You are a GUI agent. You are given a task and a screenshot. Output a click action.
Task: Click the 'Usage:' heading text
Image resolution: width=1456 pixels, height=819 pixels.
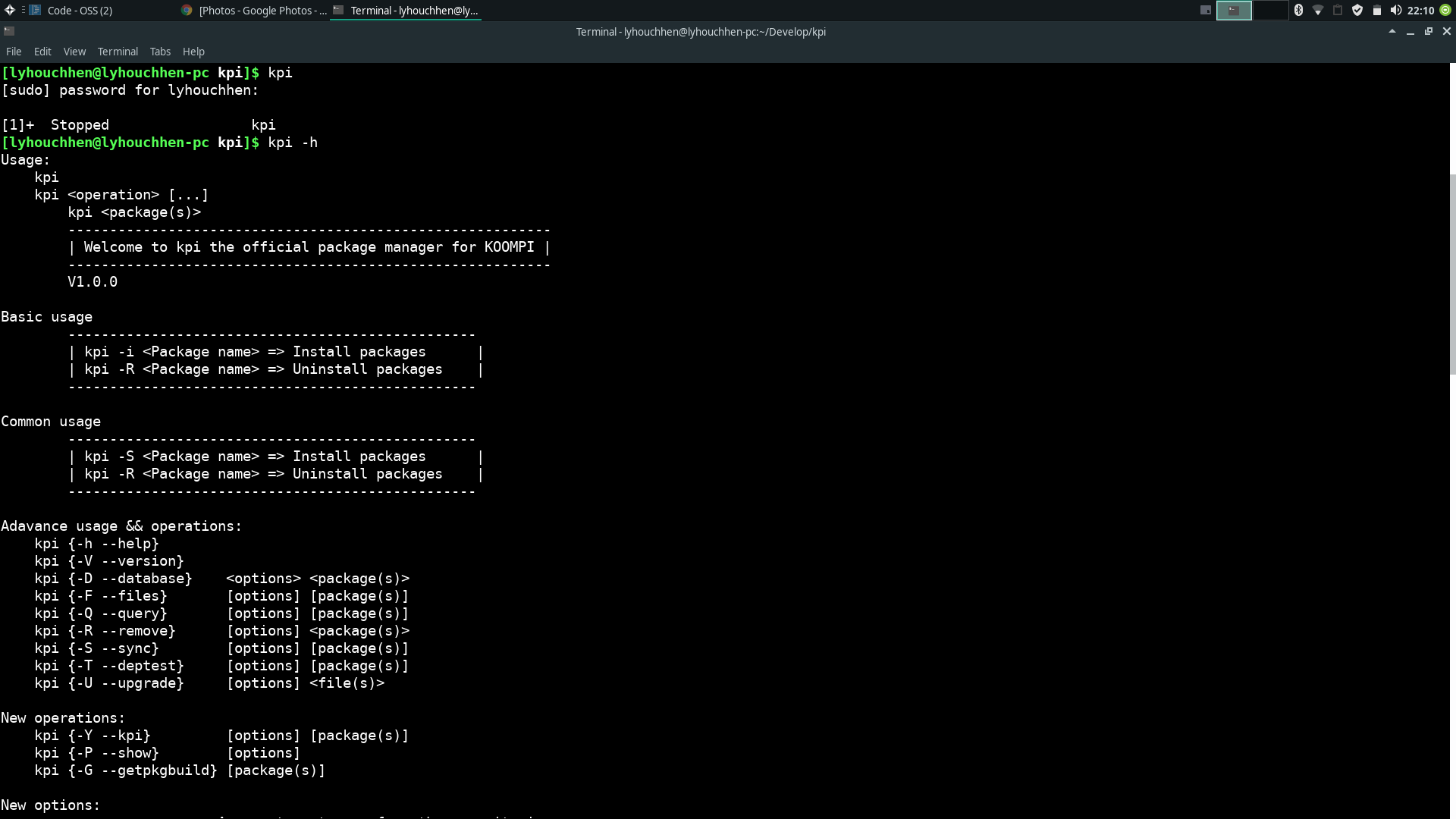(25, 160)
